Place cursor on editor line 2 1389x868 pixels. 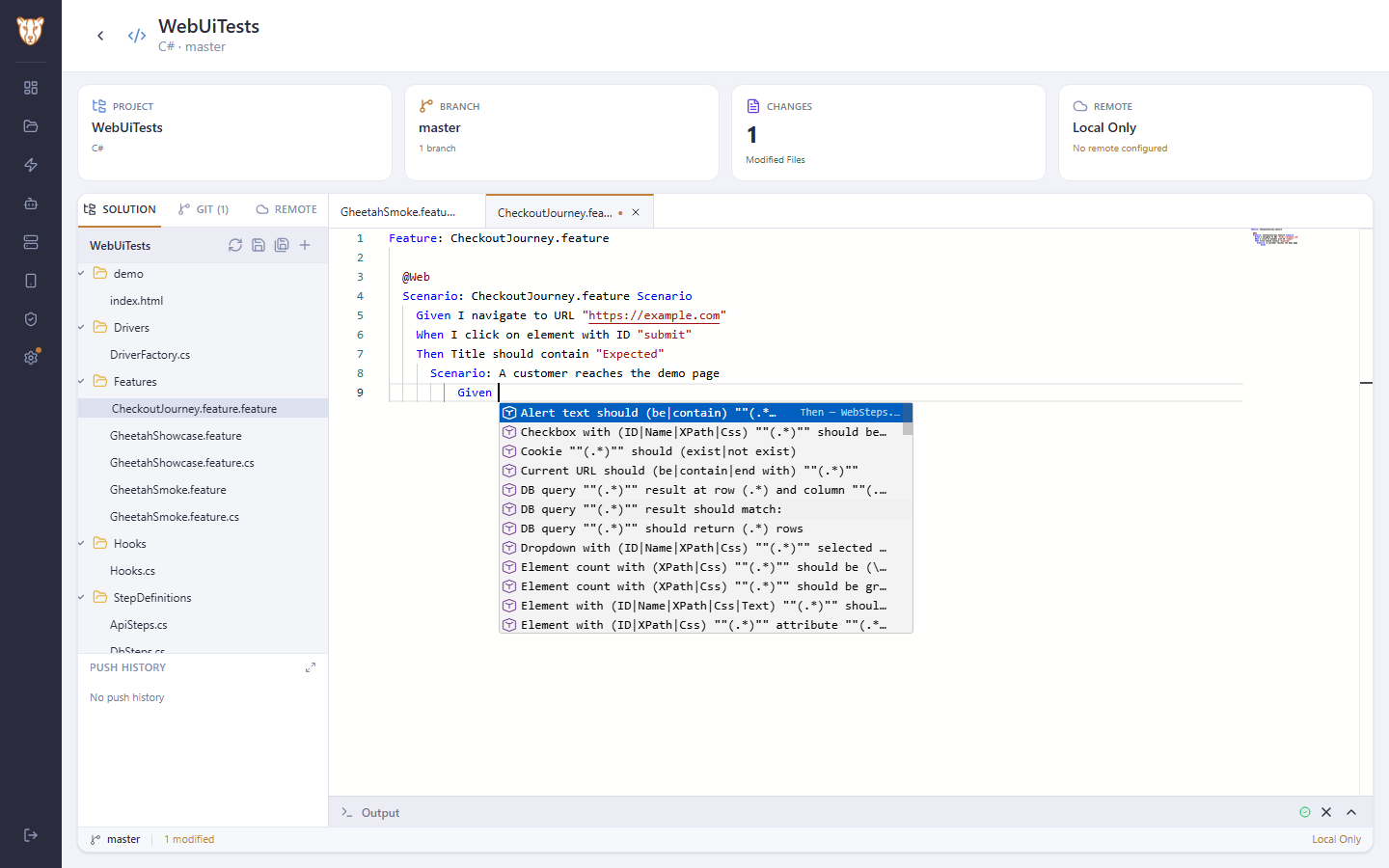[816, 258]
